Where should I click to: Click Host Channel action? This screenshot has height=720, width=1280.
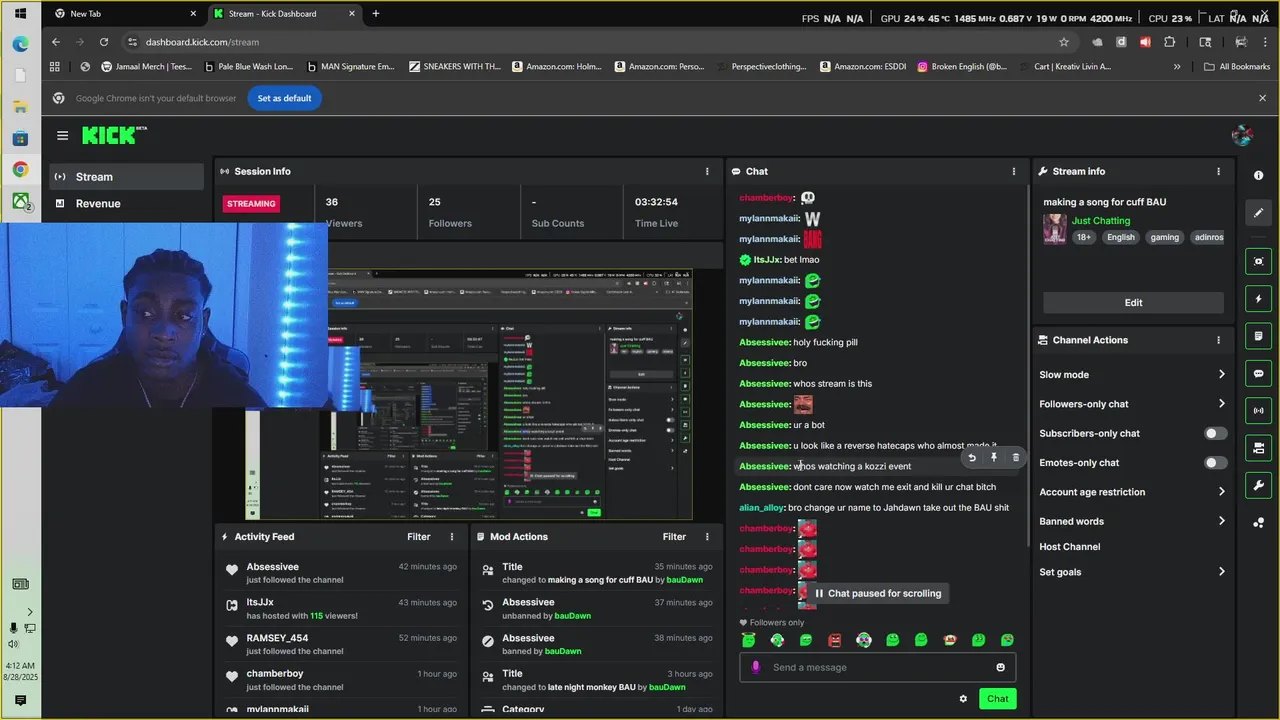(1069, 547)
